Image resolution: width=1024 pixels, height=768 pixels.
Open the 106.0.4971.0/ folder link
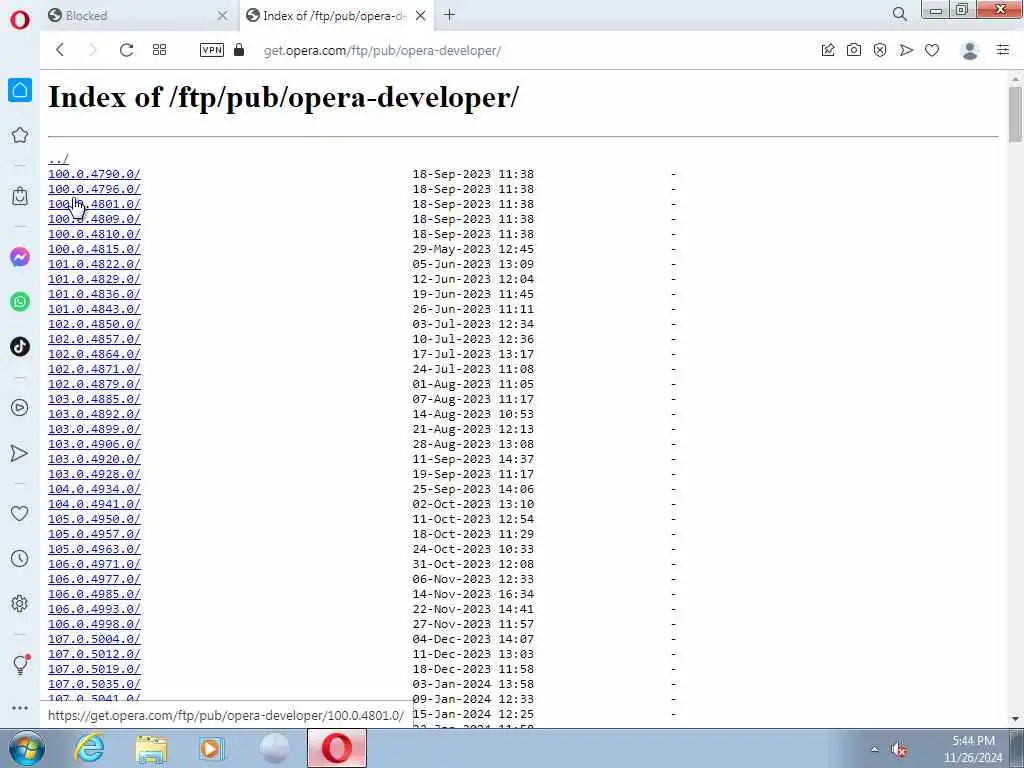[94, 564]
